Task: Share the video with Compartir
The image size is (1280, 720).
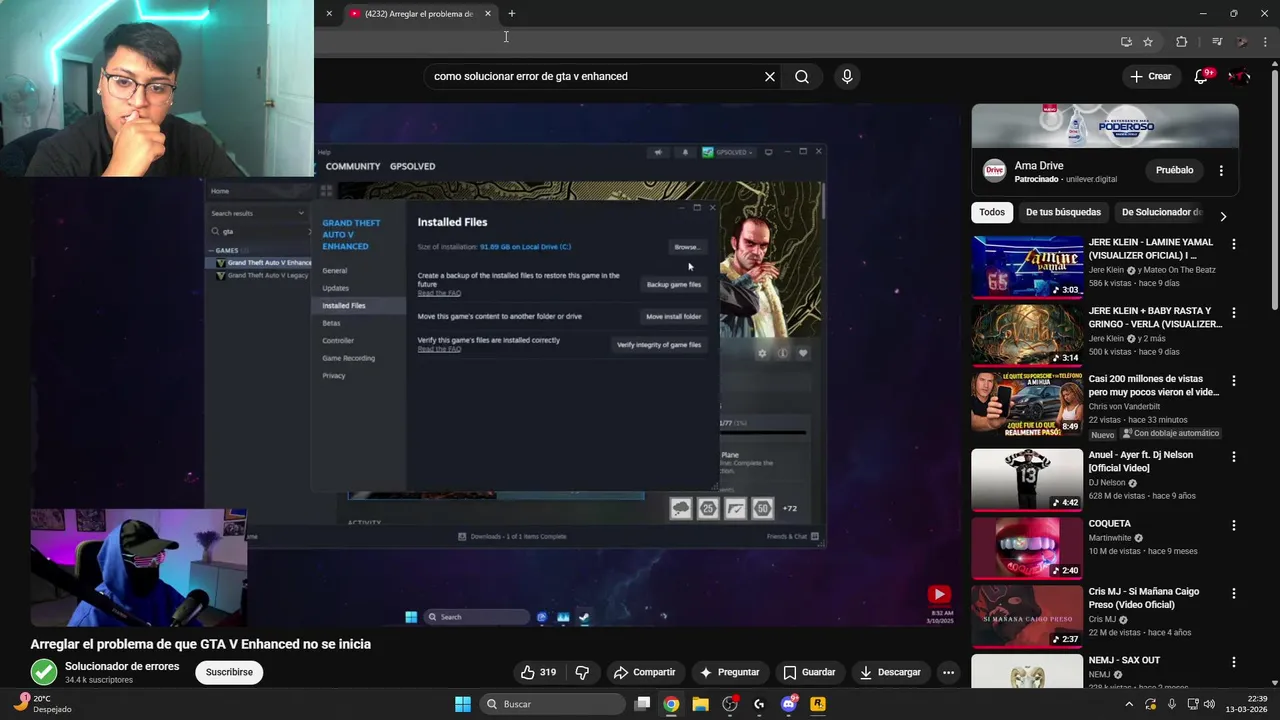Action: [645, 672]
